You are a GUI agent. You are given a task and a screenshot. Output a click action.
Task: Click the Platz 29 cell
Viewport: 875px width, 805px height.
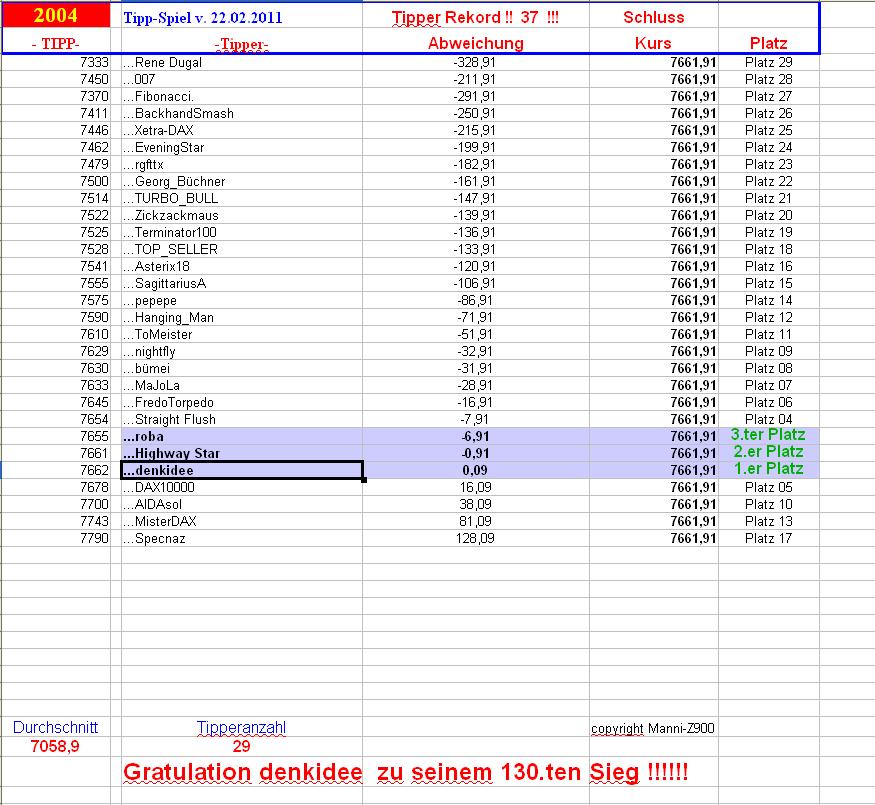pos(768,62)
